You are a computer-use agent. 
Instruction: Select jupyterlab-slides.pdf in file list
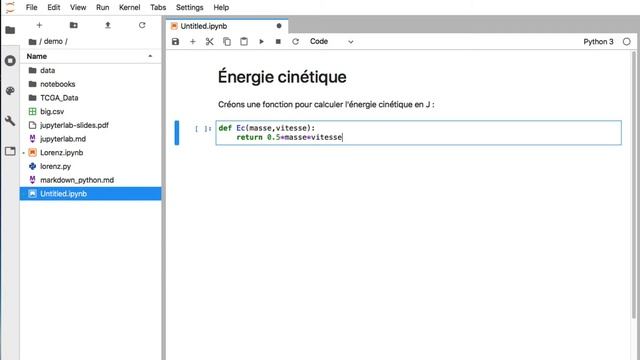[91, 125]
